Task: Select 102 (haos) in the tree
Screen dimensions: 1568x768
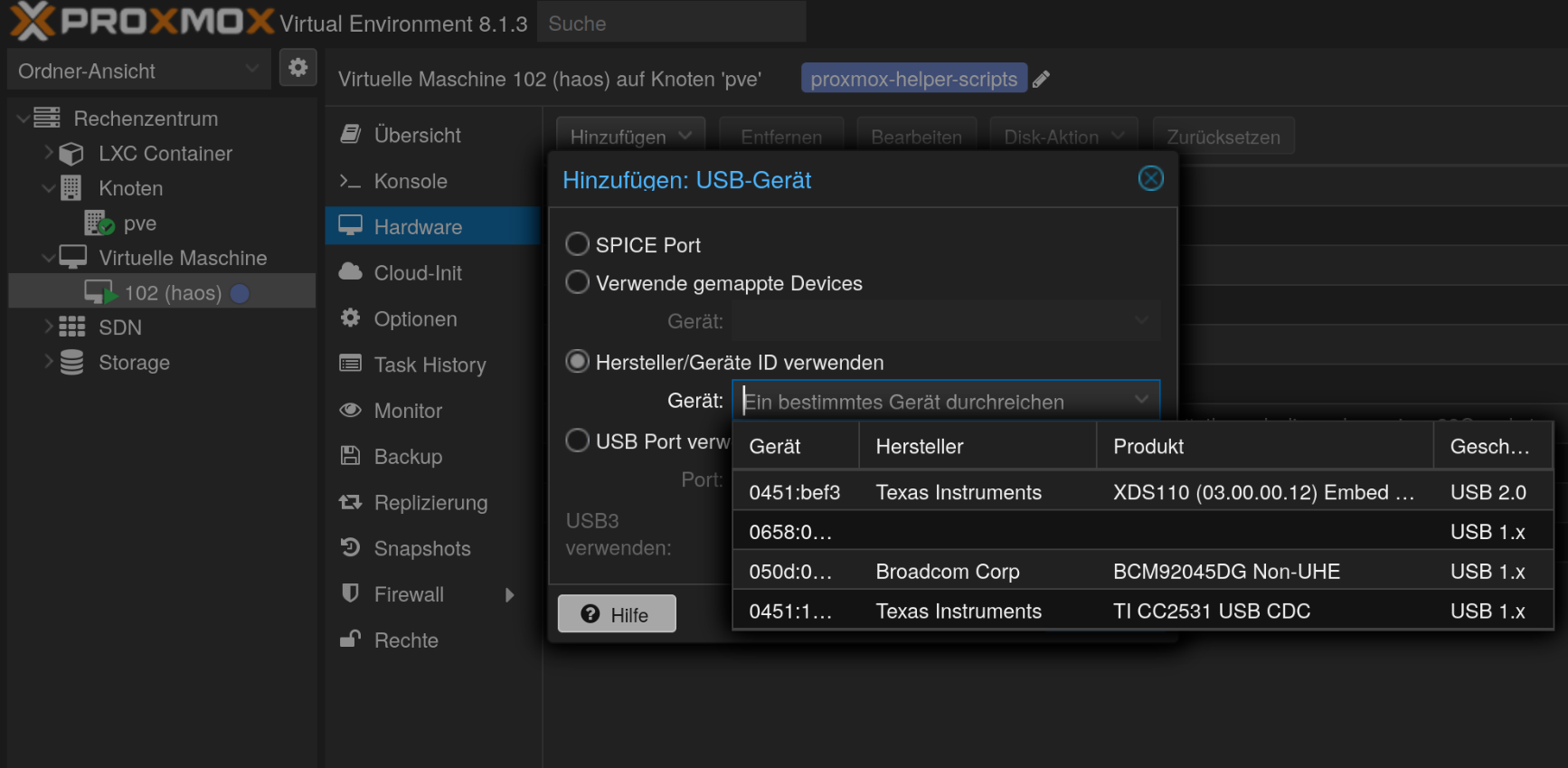Action: (162, 292)
